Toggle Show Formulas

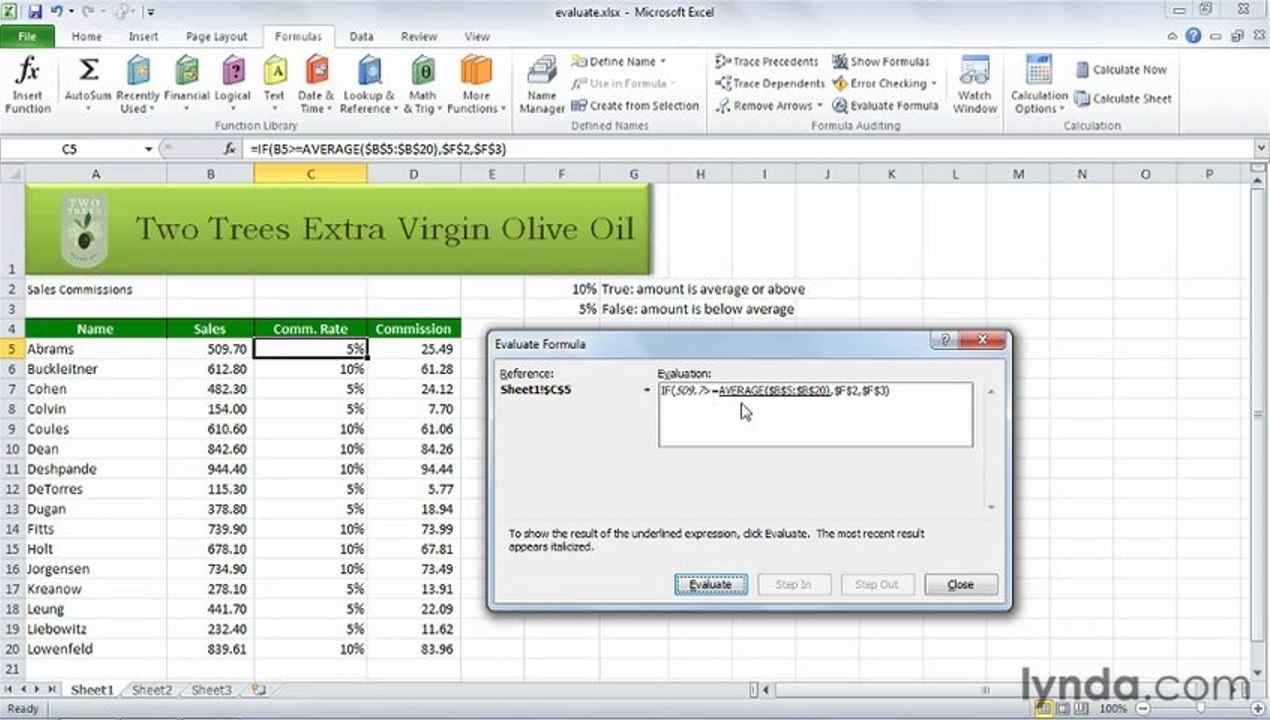[881, 61]
